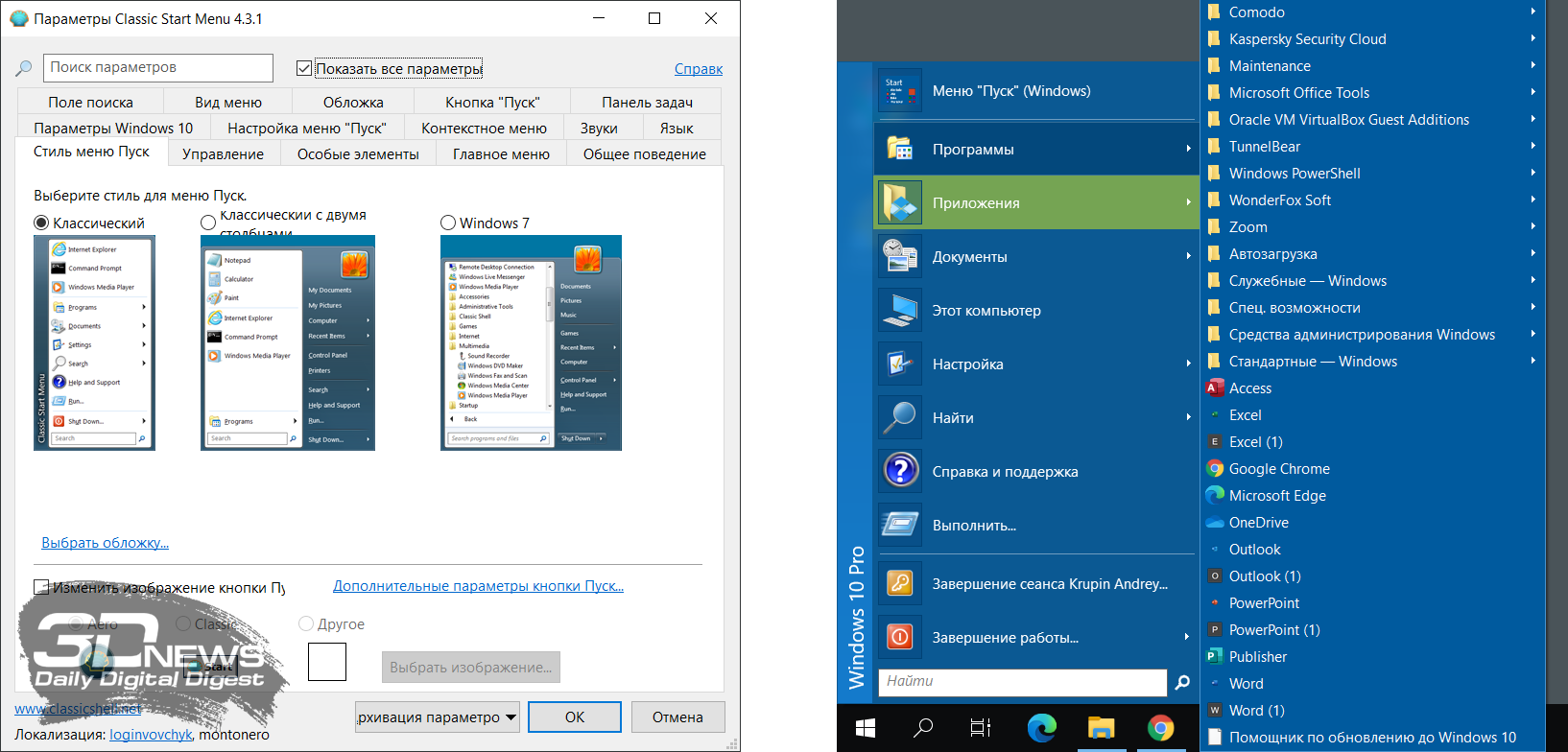The image size is (1568, 752).
Task: Click the Documents icon in start menu
Action: [900, 256]
